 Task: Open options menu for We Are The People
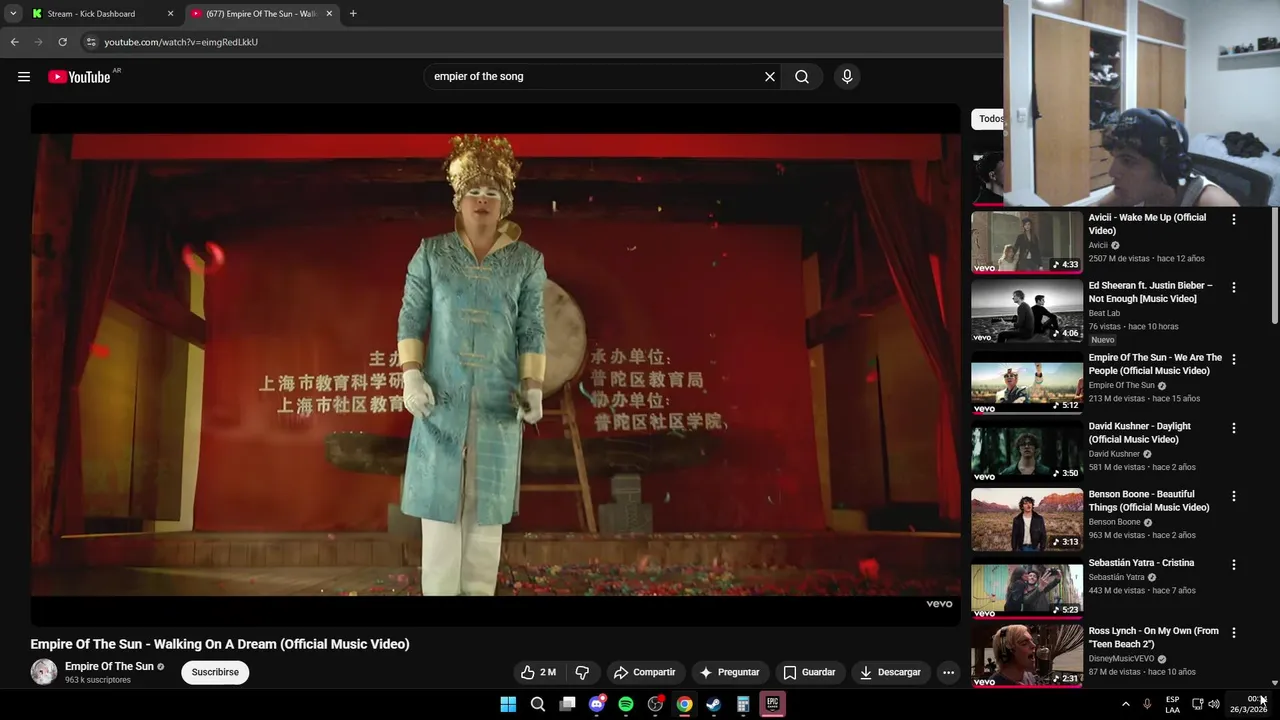coord(1233,359)
